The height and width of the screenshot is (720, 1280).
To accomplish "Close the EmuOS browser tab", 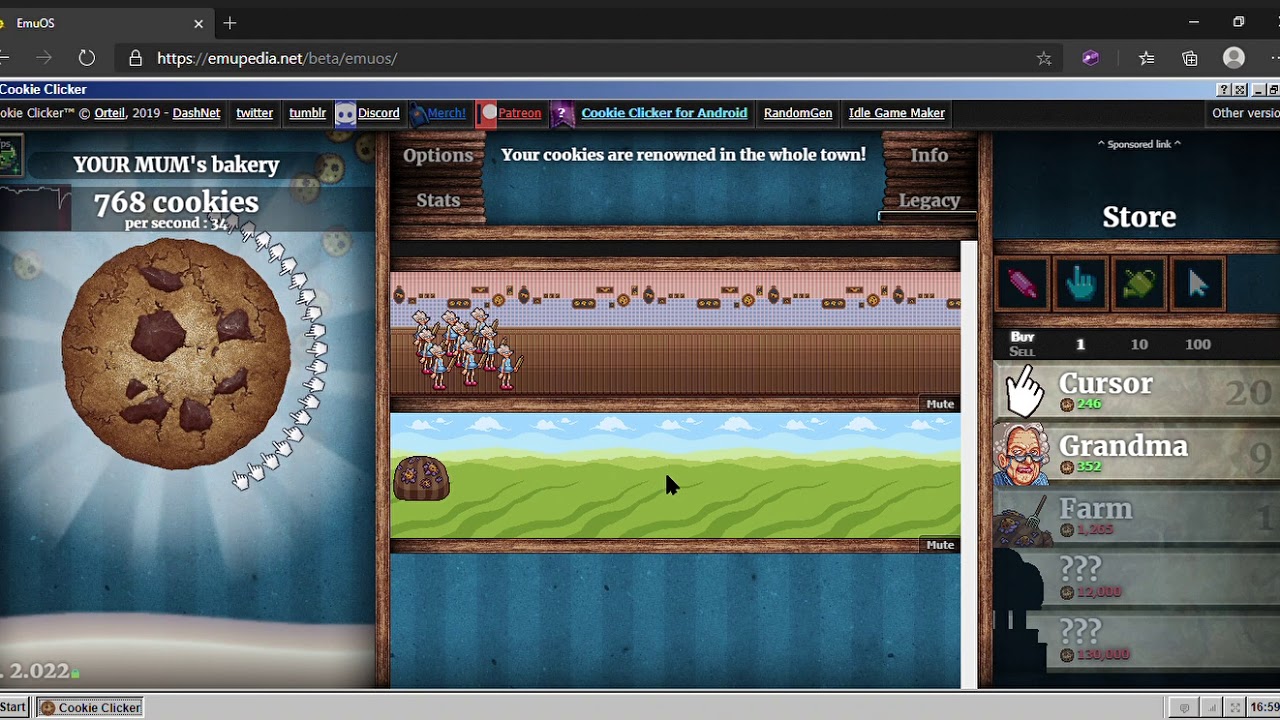I will pyautogui.click(x=198, y=23).
